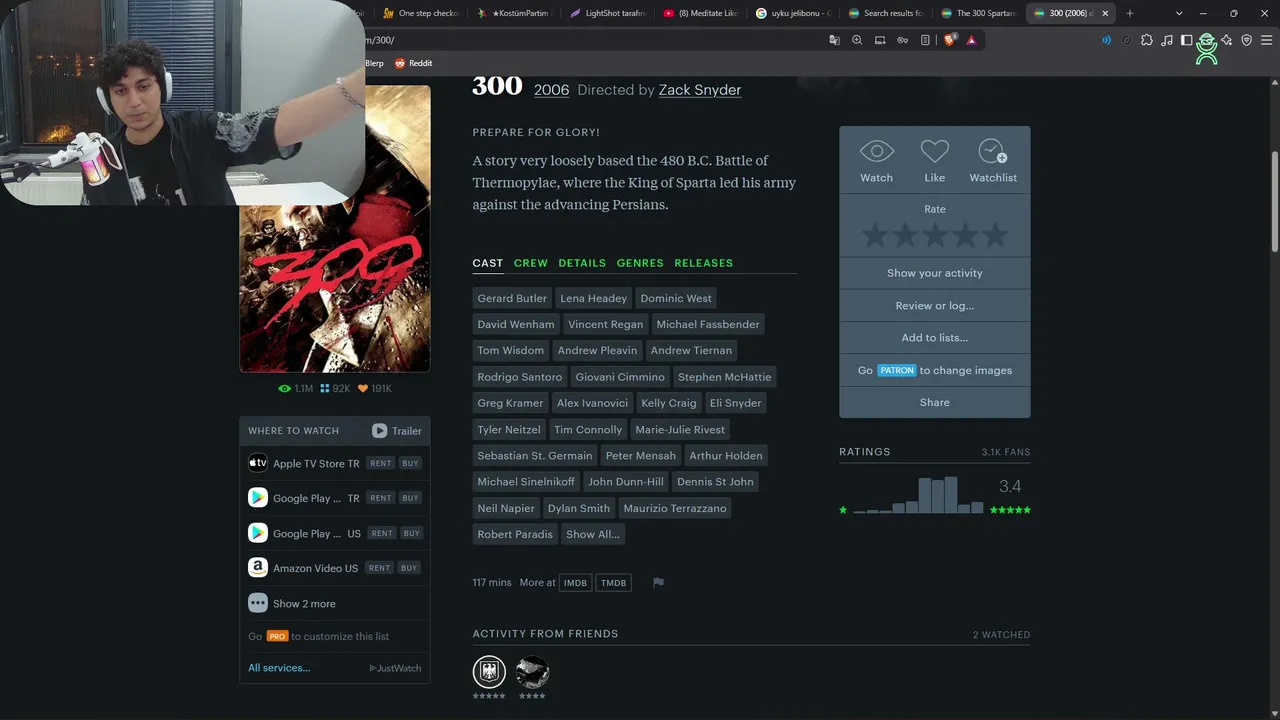Open the Apple TV Store icon

pos(258,463)
